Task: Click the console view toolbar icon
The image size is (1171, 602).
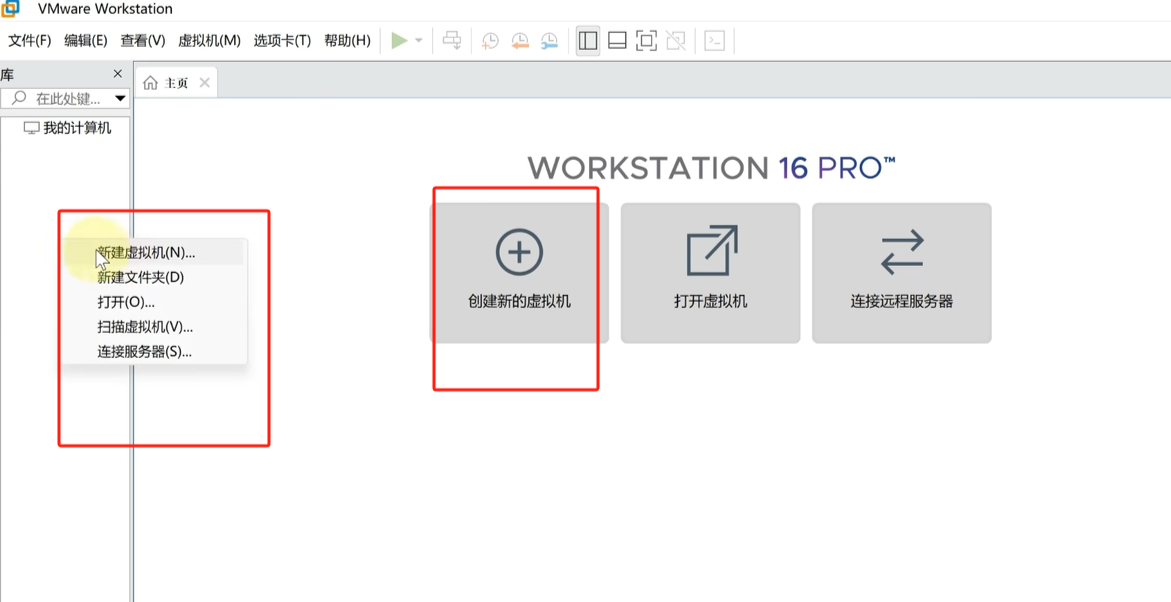Action: click(715, 40)
